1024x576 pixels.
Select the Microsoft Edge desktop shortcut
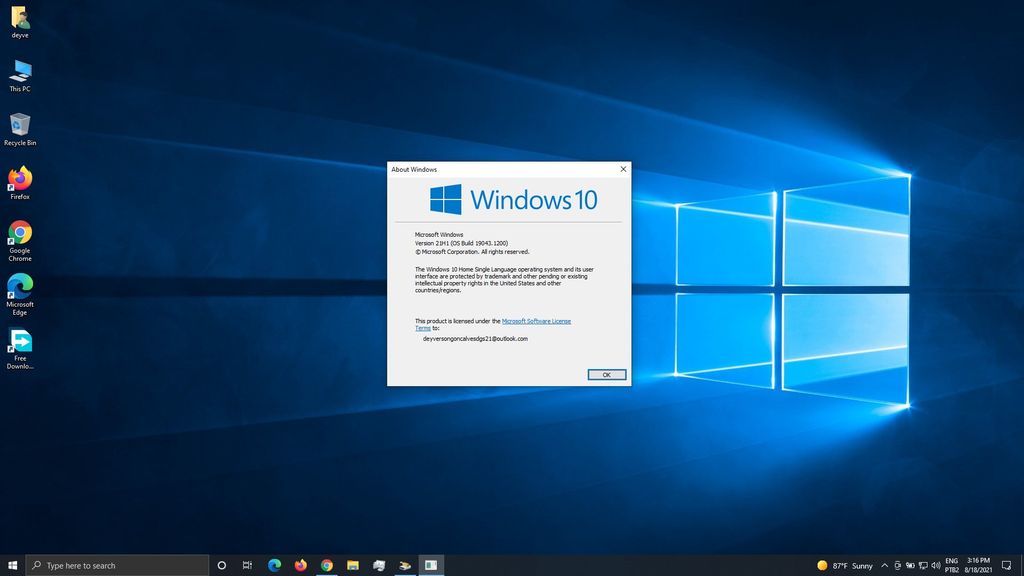(20, 295)
